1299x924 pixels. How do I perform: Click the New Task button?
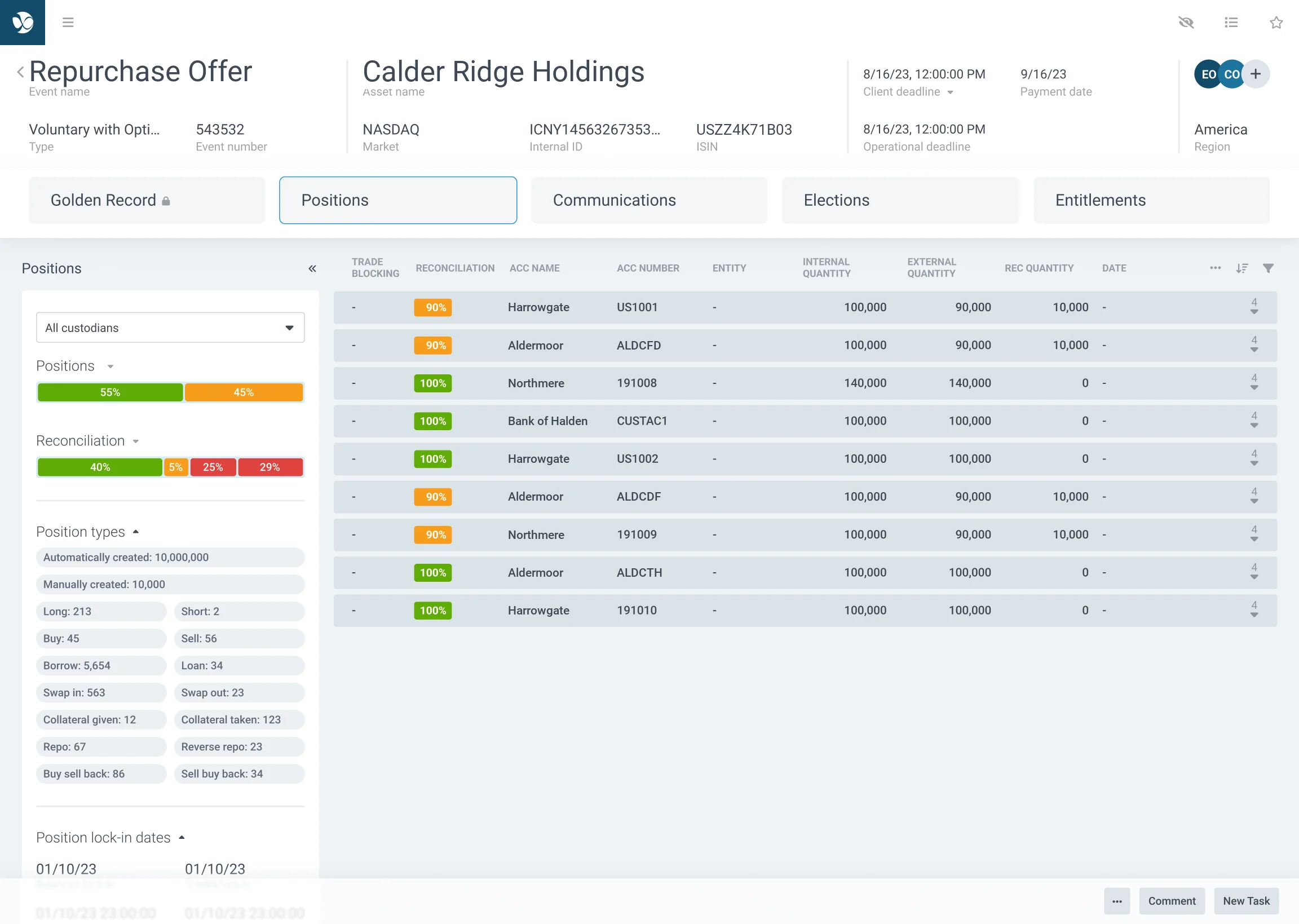coord(1246,901)
